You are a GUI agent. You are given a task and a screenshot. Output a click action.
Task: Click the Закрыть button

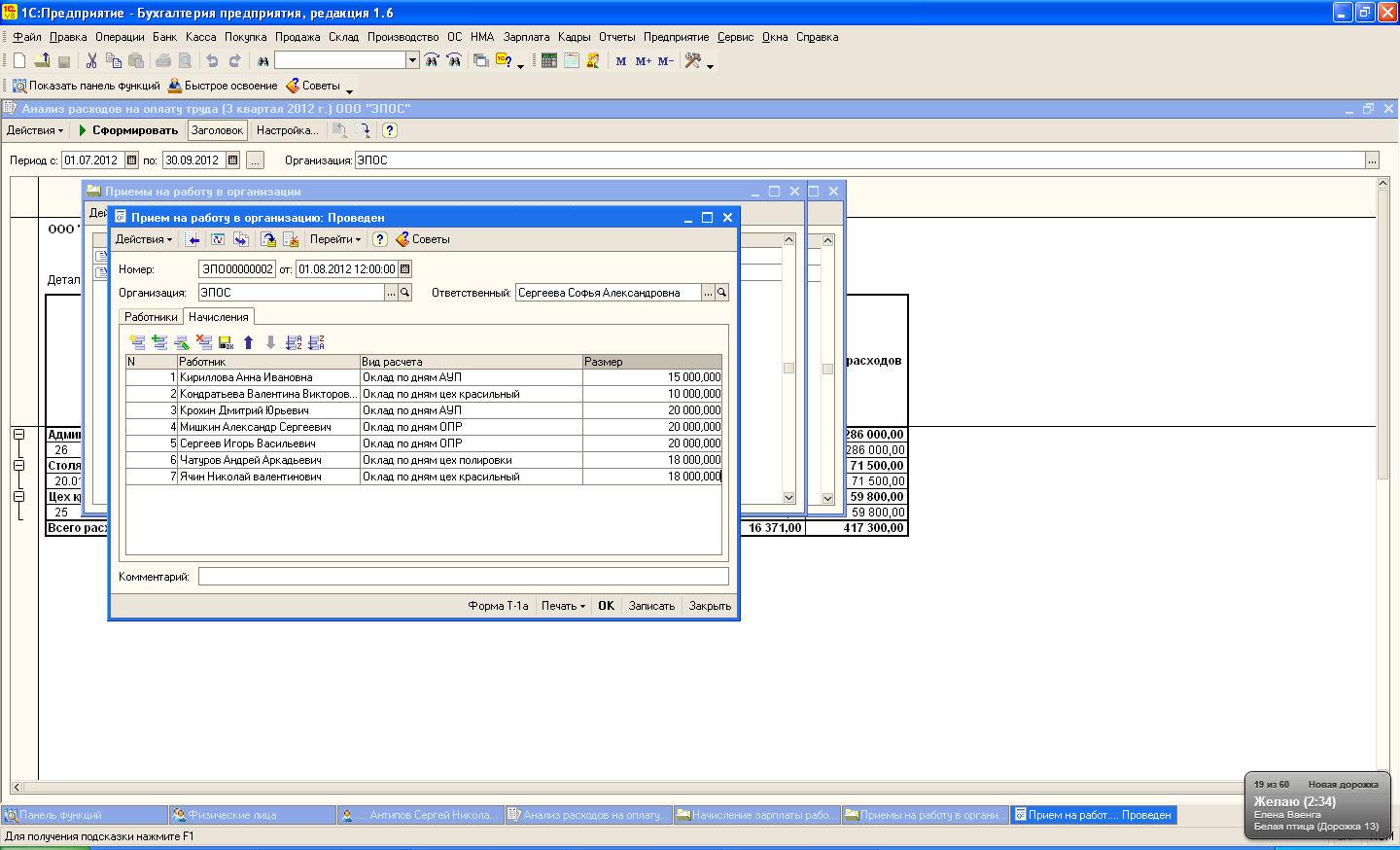[710, 606]
